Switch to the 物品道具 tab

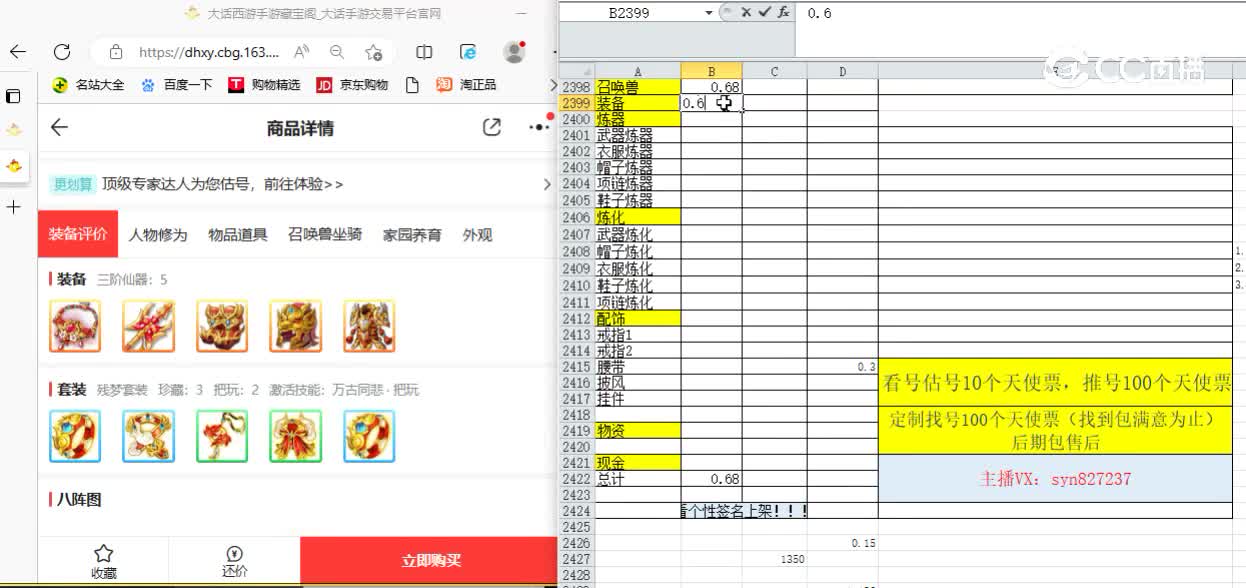(x=238, y=235)
